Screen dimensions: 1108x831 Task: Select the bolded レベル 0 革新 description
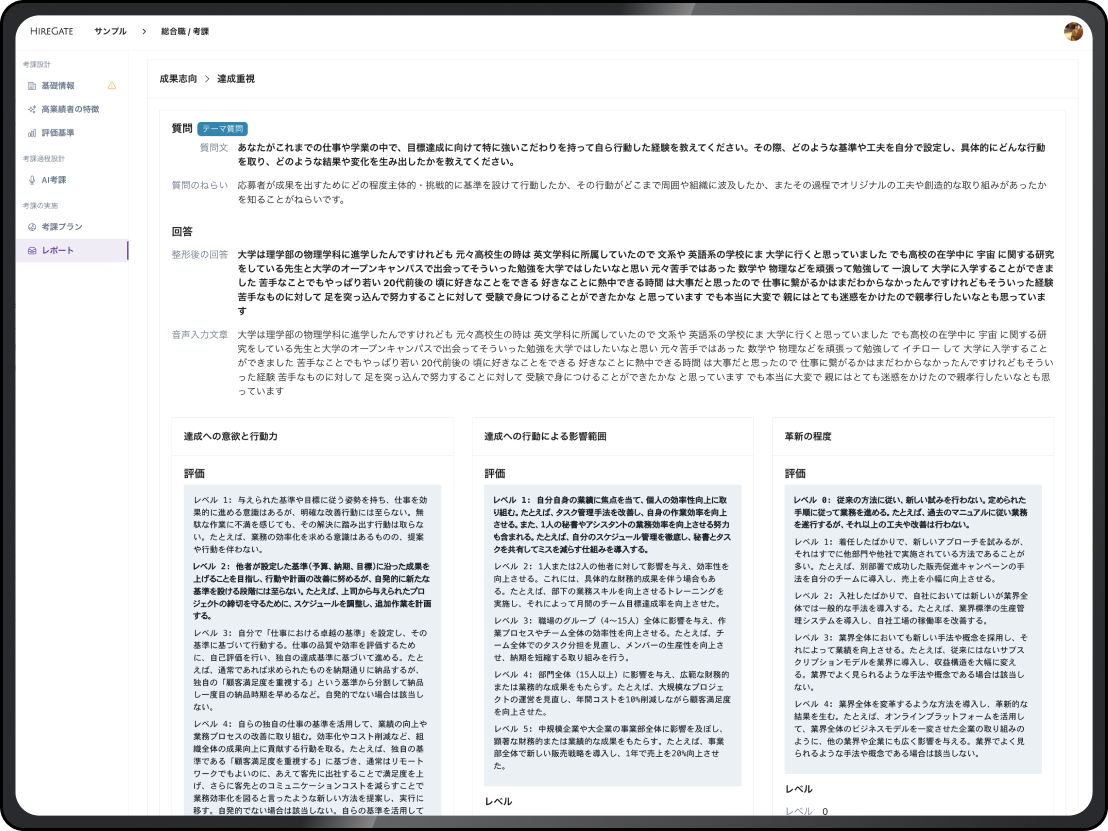[x=912, y=511]
